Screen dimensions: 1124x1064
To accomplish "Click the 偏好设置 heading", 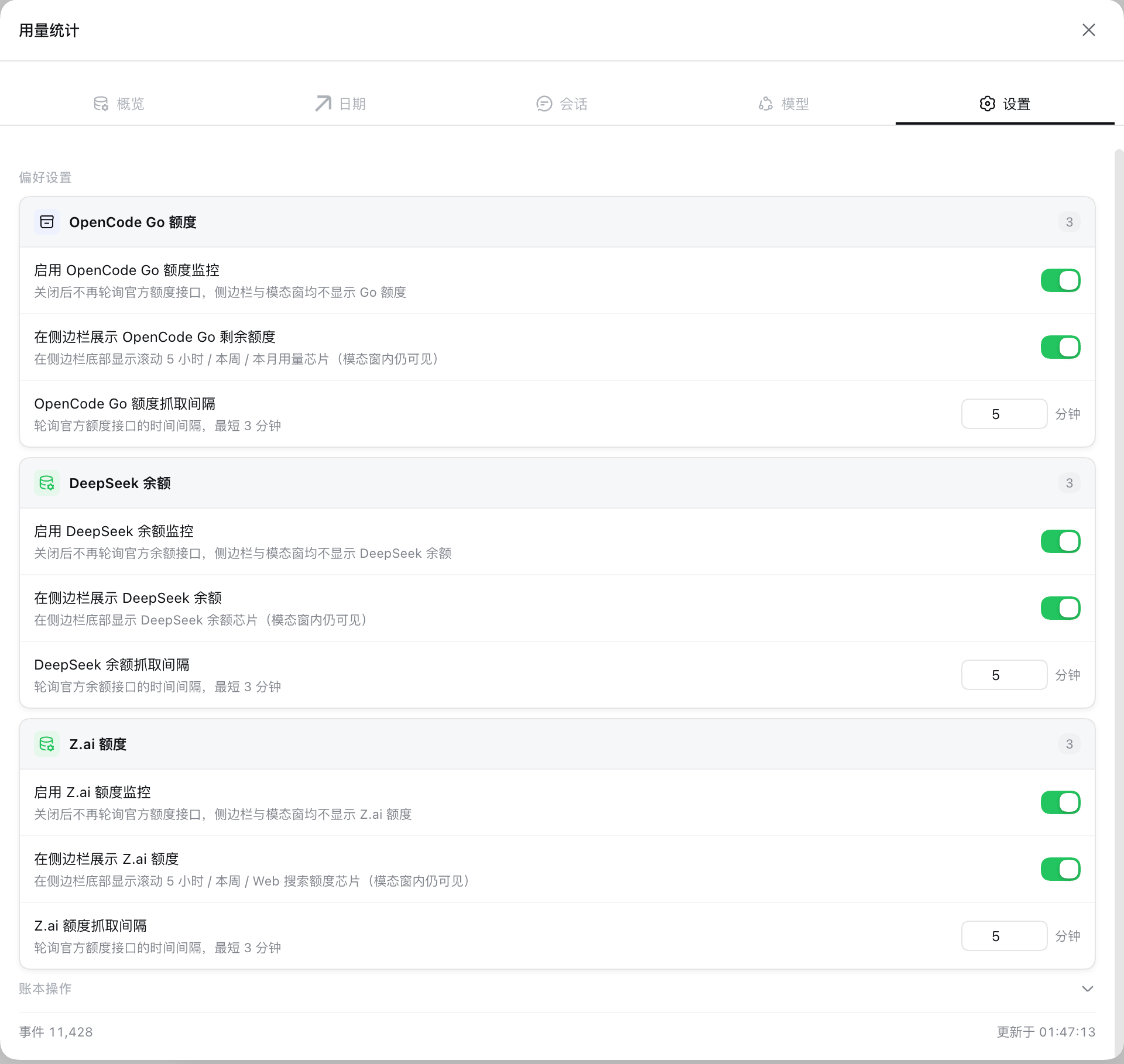I will [x=45, y=177].
